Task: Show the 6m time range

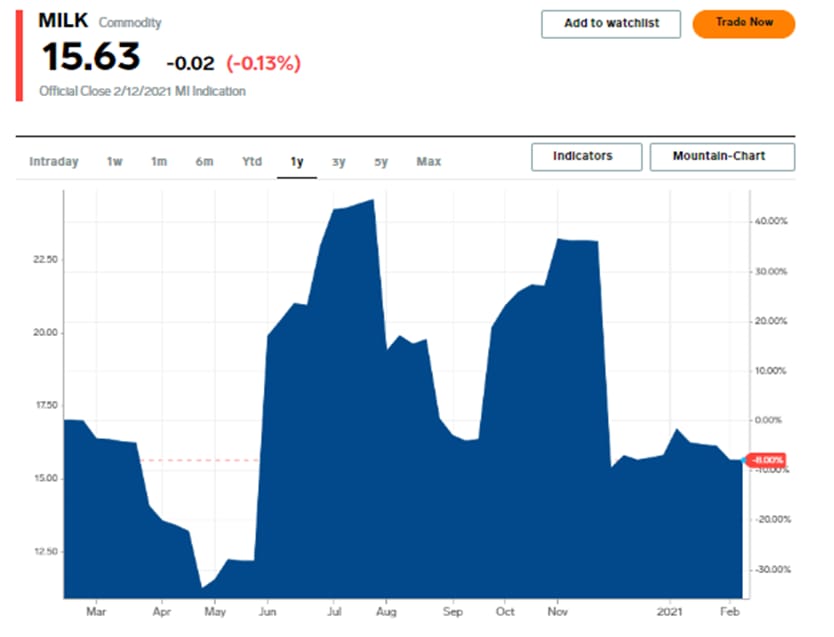Action: point(204,162)
